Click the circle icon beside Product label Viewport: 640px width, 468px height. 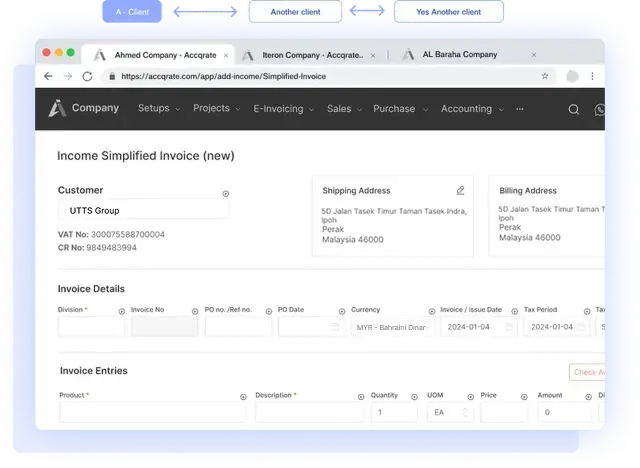pos(243,397)
